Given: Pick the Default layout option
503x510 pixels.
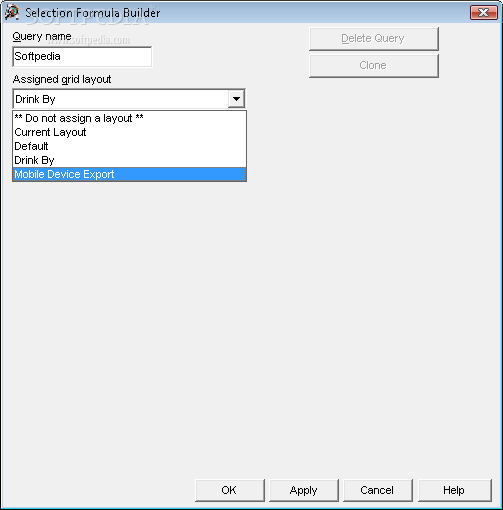Looking at the screenshot, I should (x=129, y=146).
